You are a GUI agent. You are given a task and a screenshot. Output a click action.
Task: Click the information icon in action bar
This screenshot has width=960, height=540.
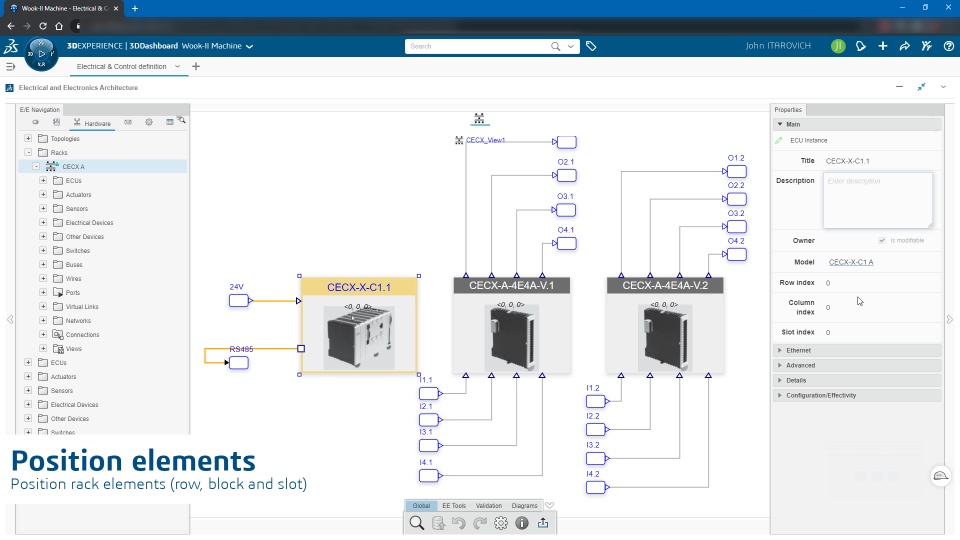tap(522, 523)
